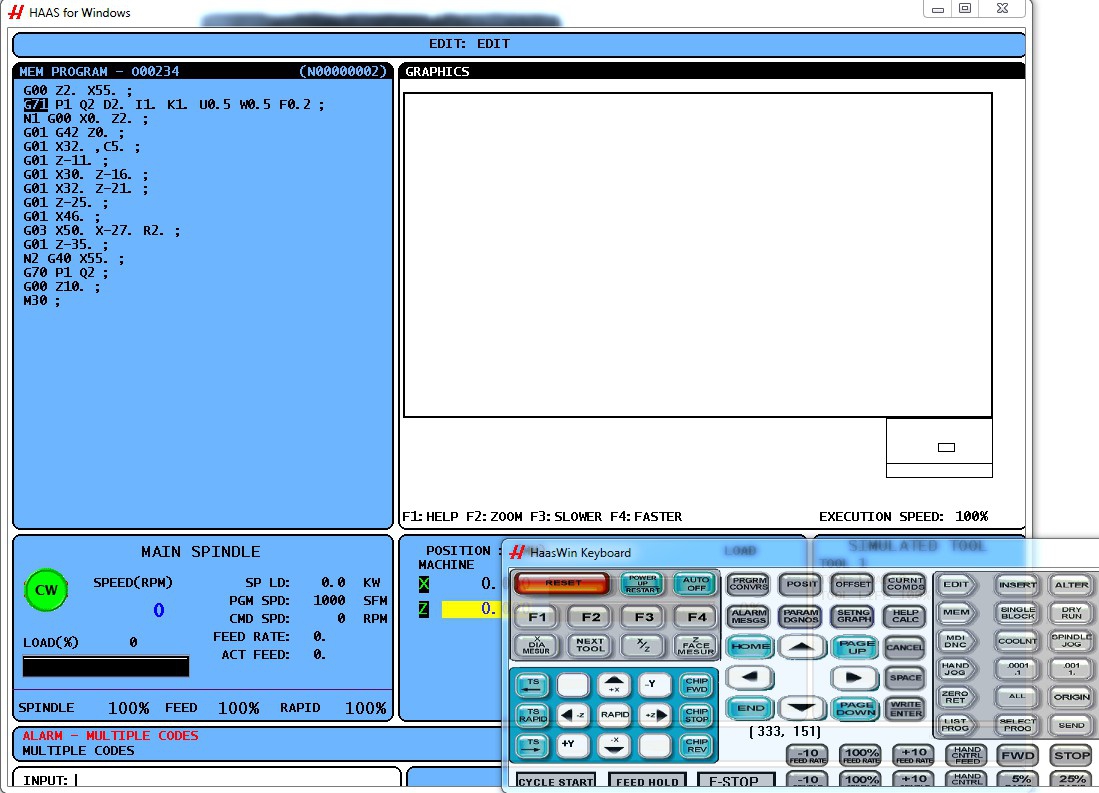Toggle SINGLE BLOCK mode

click(x=1017, y=612)
